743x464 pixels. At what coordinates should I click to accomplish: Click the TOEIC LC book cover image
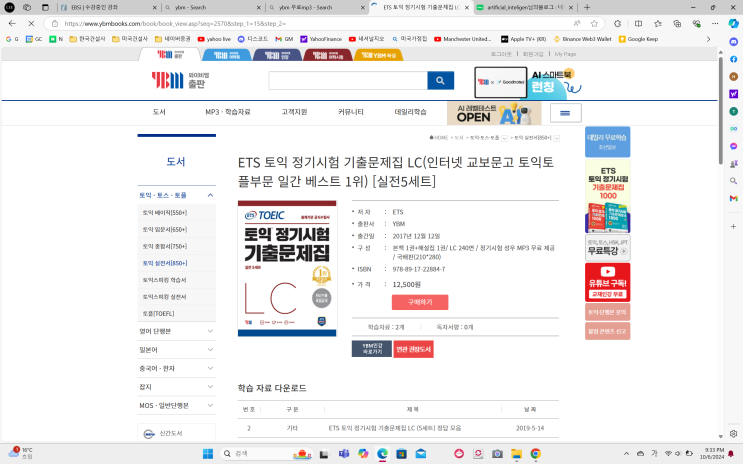pos(287,268)
